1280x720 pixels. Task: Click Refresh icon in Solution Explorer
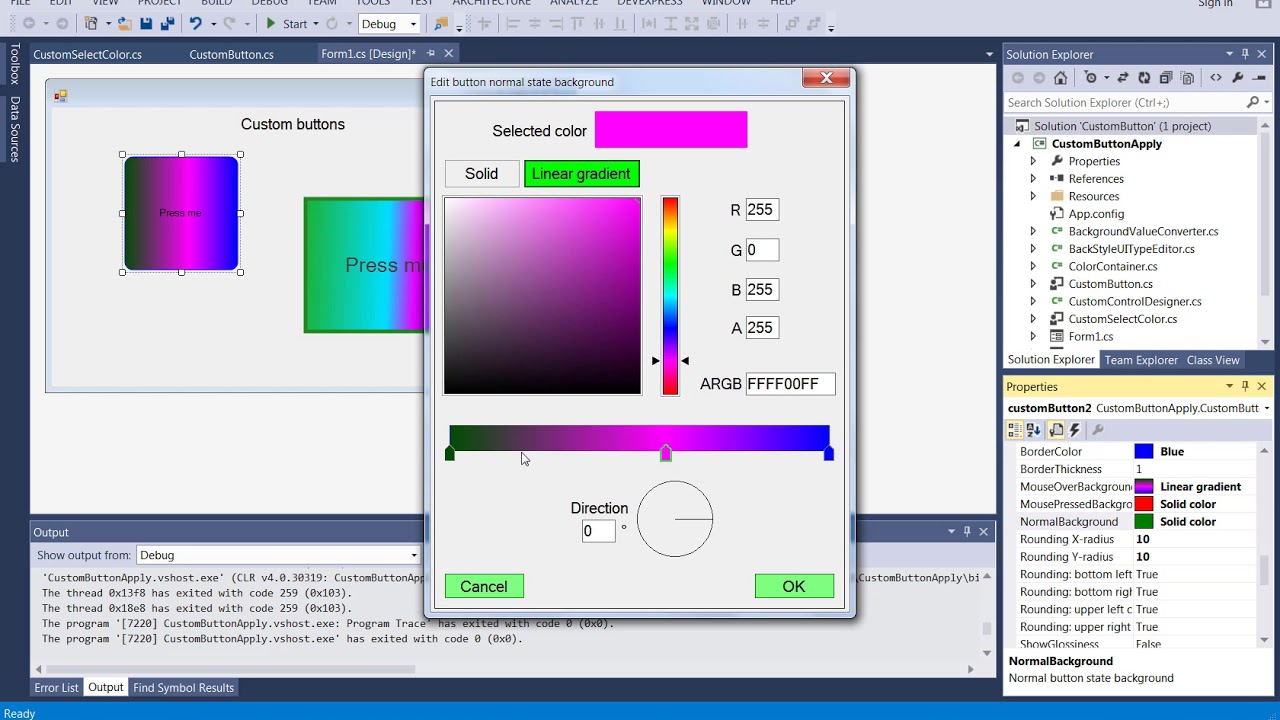[x=1144, y=78]
